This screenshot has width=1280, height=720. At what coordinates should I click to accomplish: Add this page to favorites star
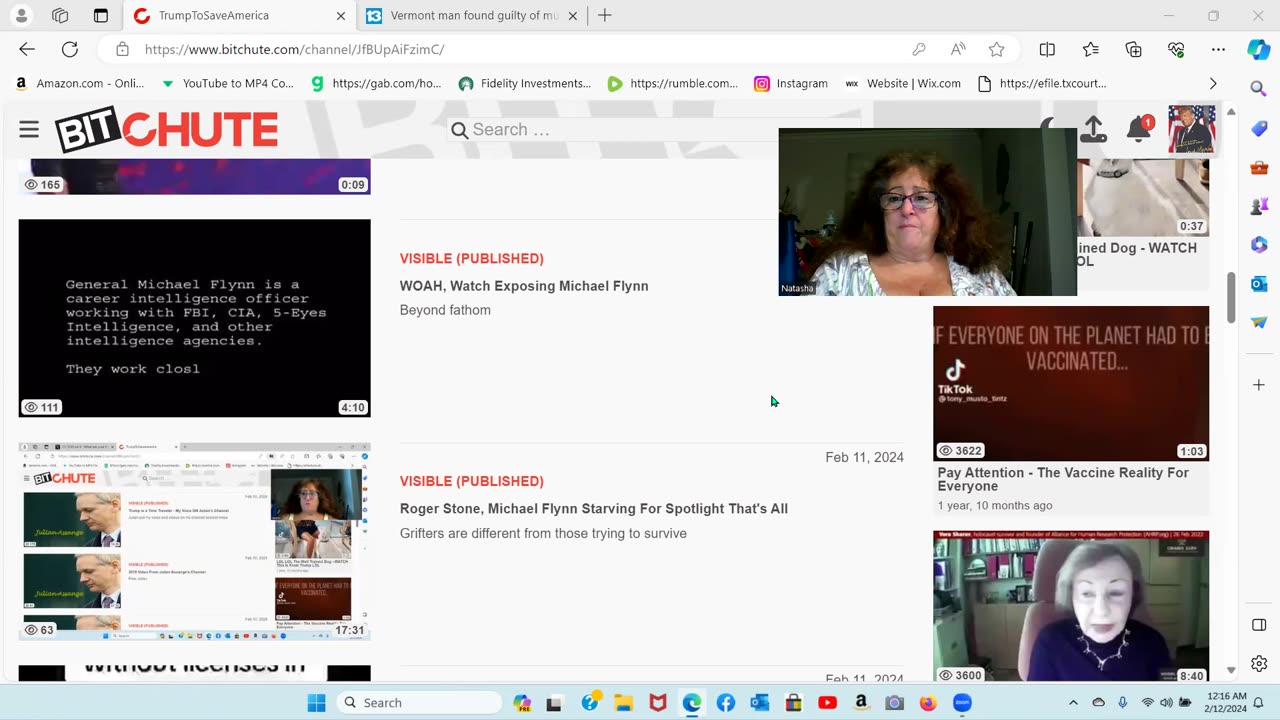tap(996, 49)
